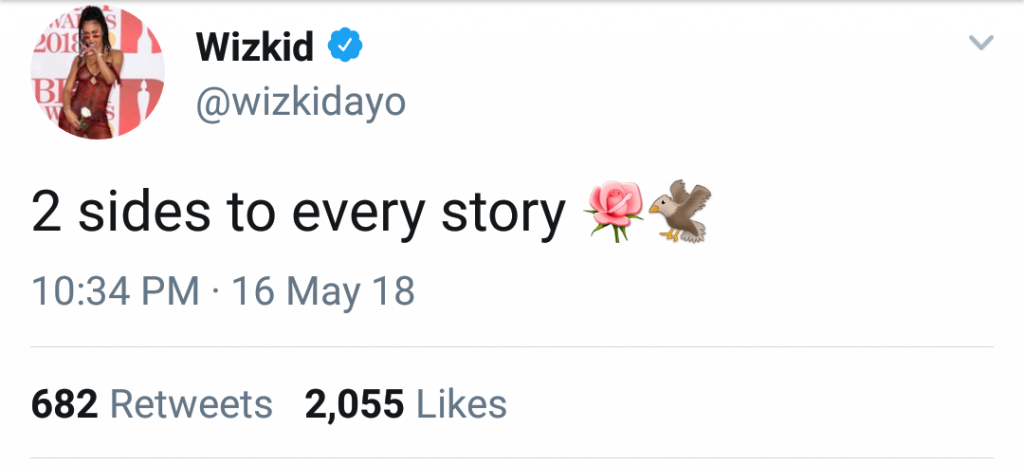Viewport: 1024px width, 466px height.
Task: Click the bird emoji in the tweet
Action: pyautogui.click(x=679, y=211)
